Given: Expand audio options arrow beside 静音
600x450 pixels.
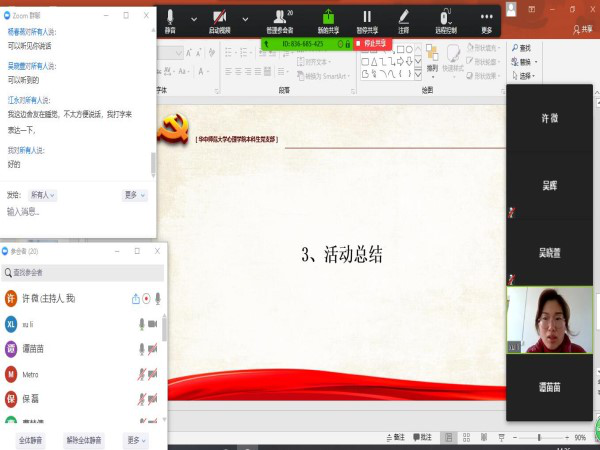Looking at the screenshot, I should click(x=193, y=18).
